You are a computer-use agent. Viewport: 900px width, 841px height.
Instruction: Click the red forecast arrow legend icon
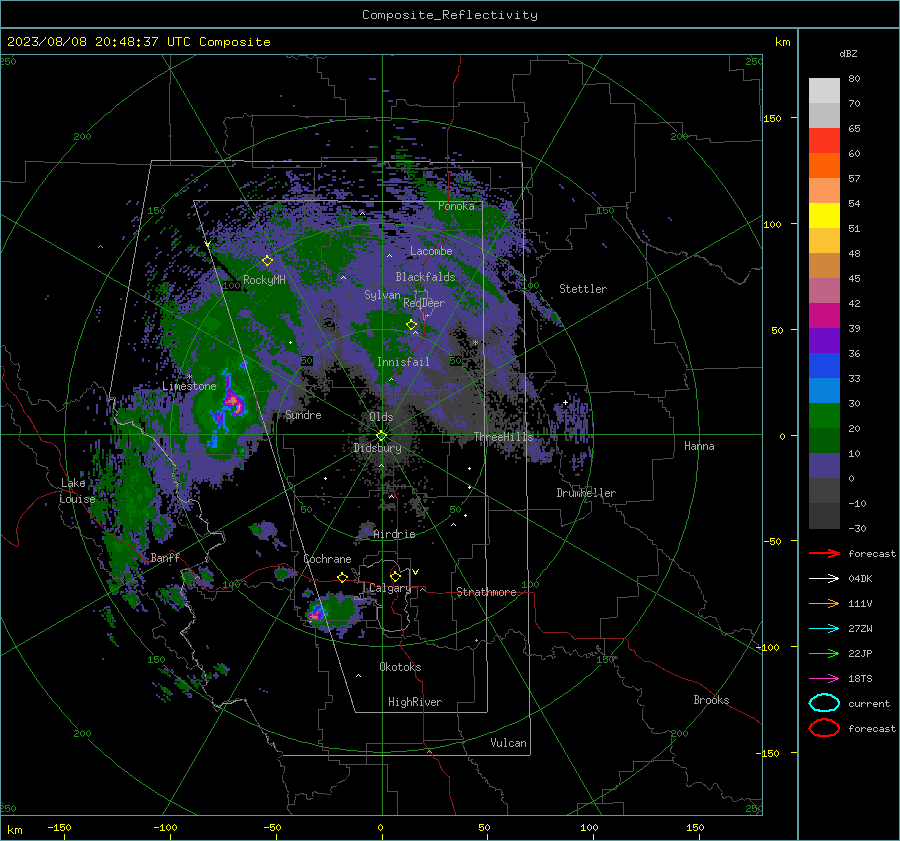pos(824,553)
